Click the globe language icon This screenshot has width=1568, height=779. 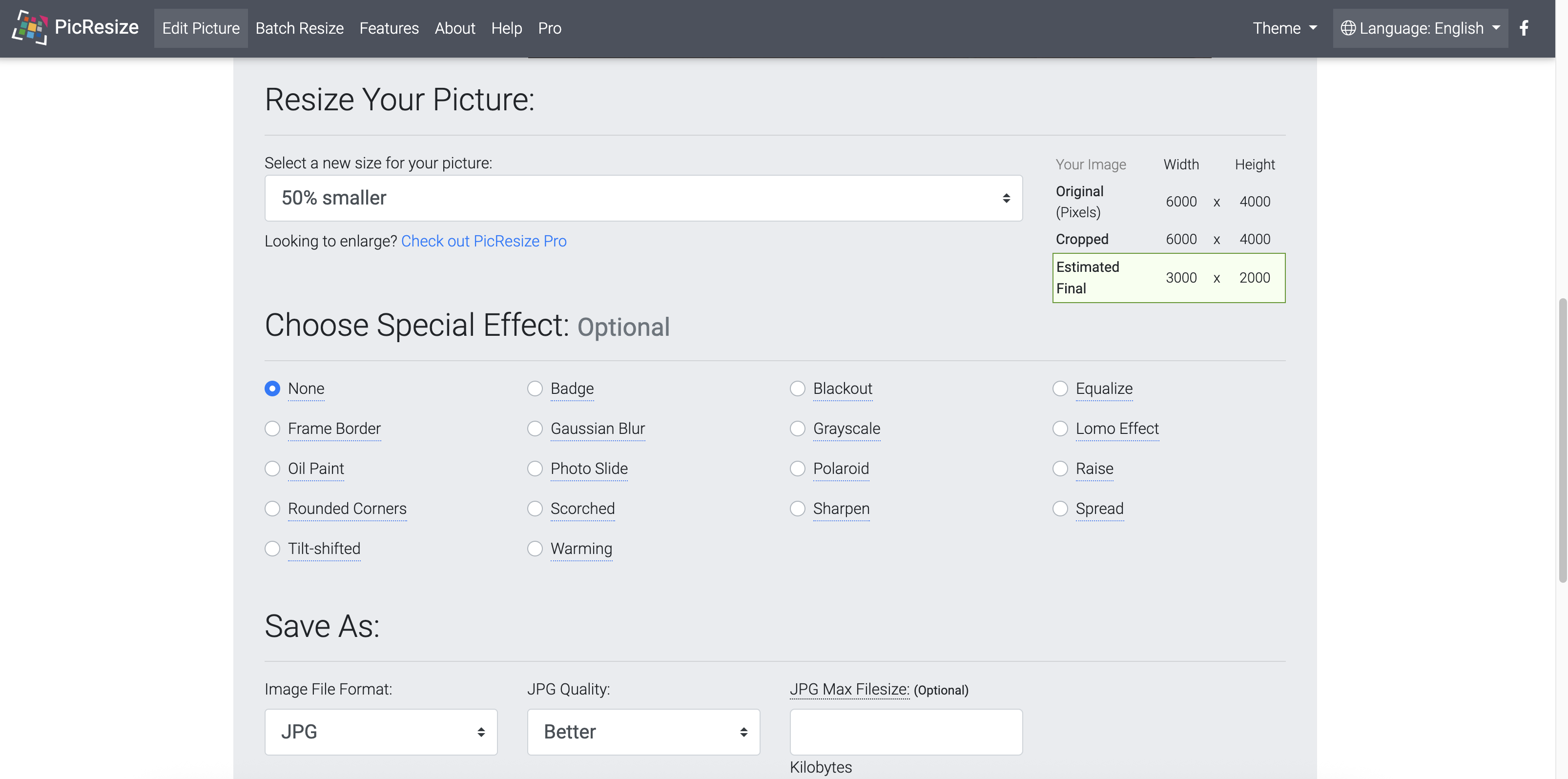coord(1346,27)
